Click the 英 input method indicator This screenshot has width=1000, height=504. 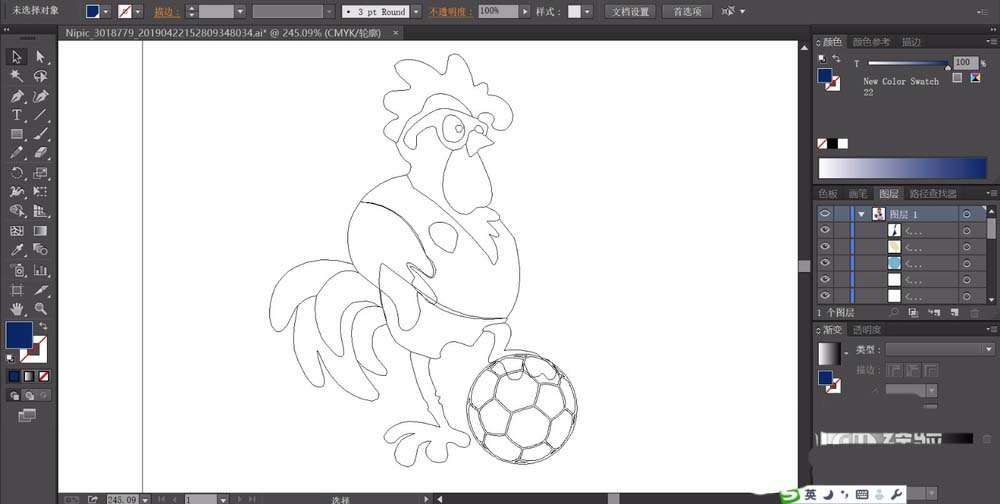(810, 494)
